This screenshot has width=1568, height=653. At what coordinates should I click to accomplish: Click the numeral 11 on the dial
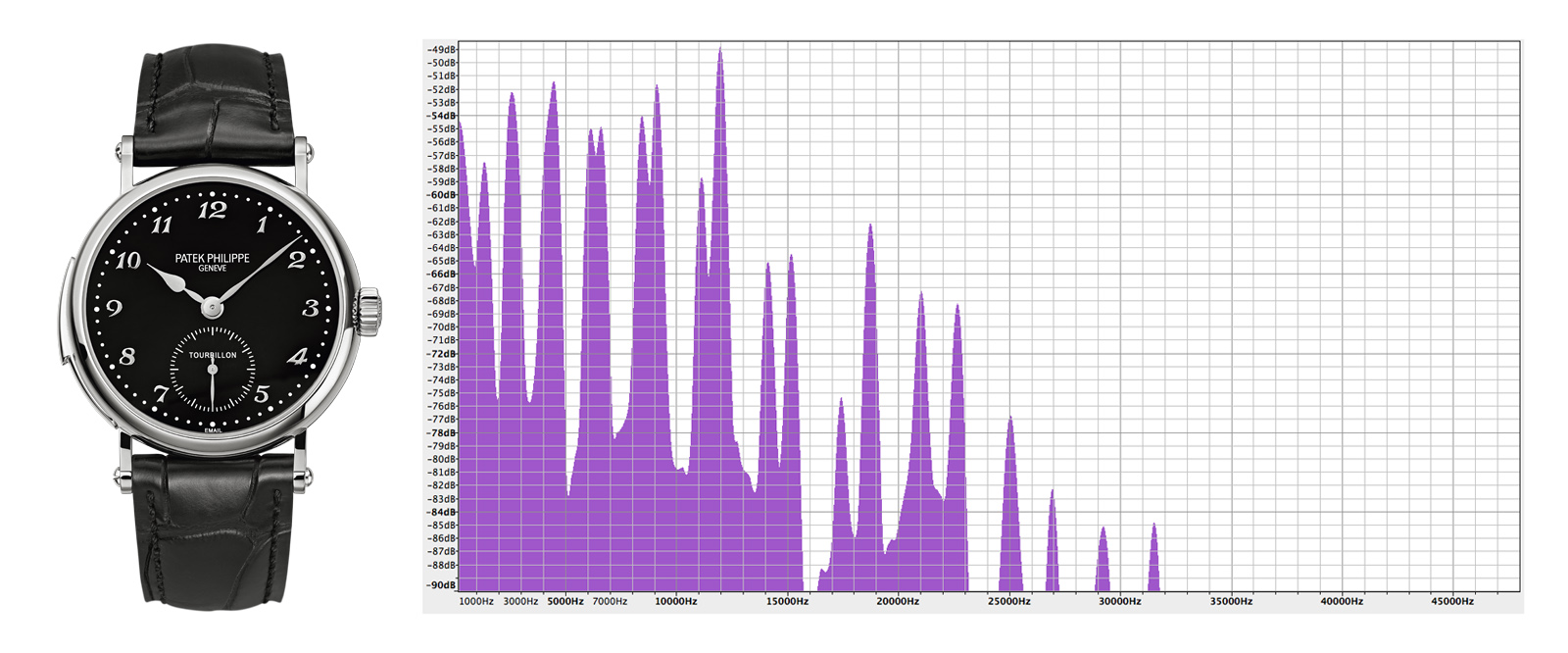[162, 225]
